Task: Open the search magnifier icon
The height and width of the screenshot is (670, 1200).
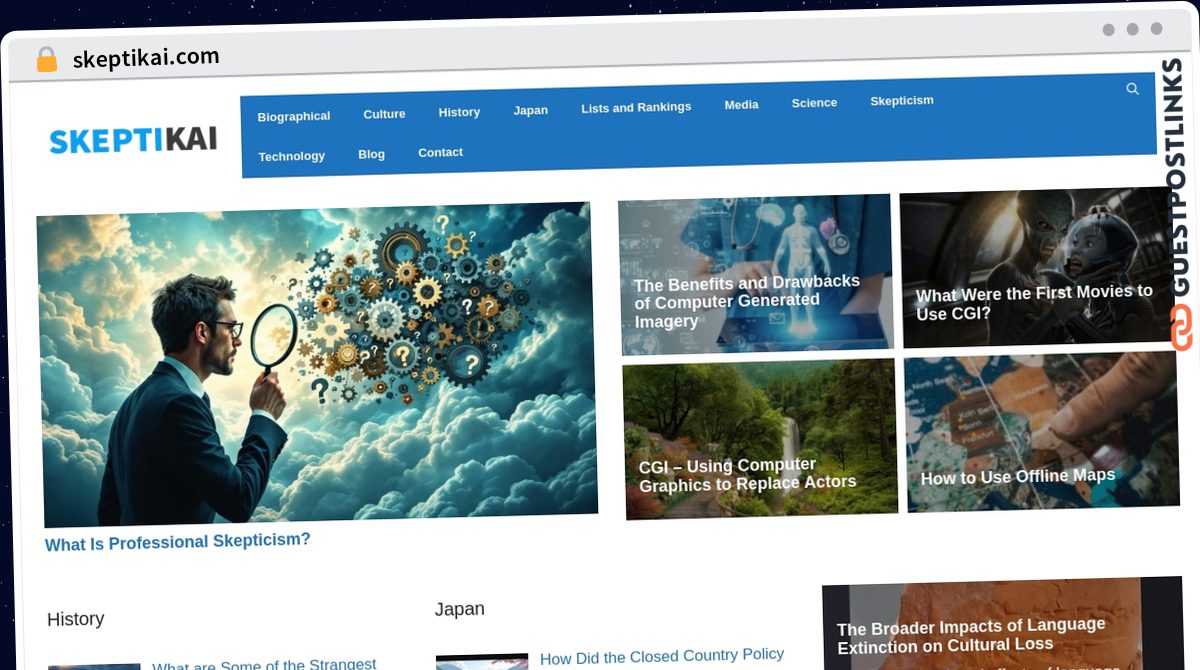Action: [x=1132, y=89]
